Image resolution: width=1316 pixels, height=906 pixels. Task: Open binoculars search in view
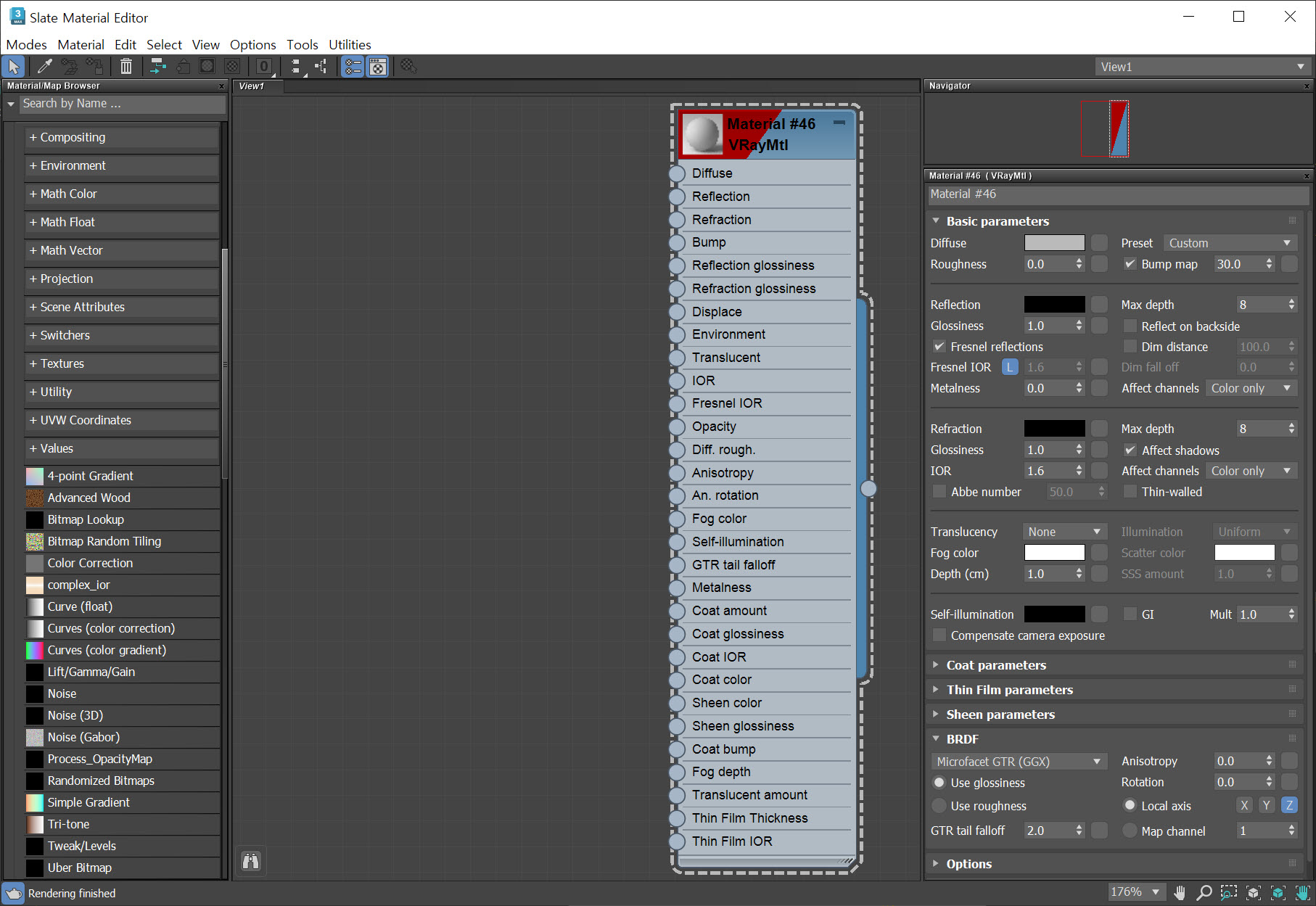251,861
